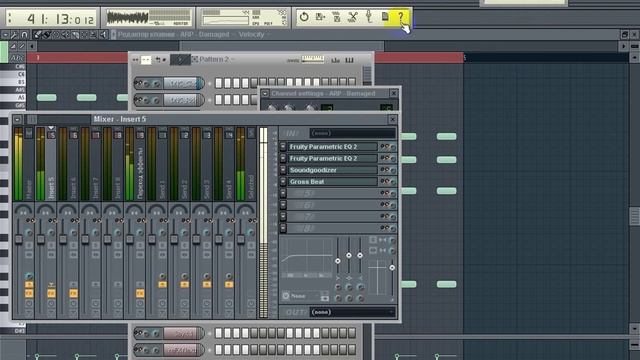The image size is (640, 360).
Task: Toggle Send 1 routing switch
Action: point(162,284)
